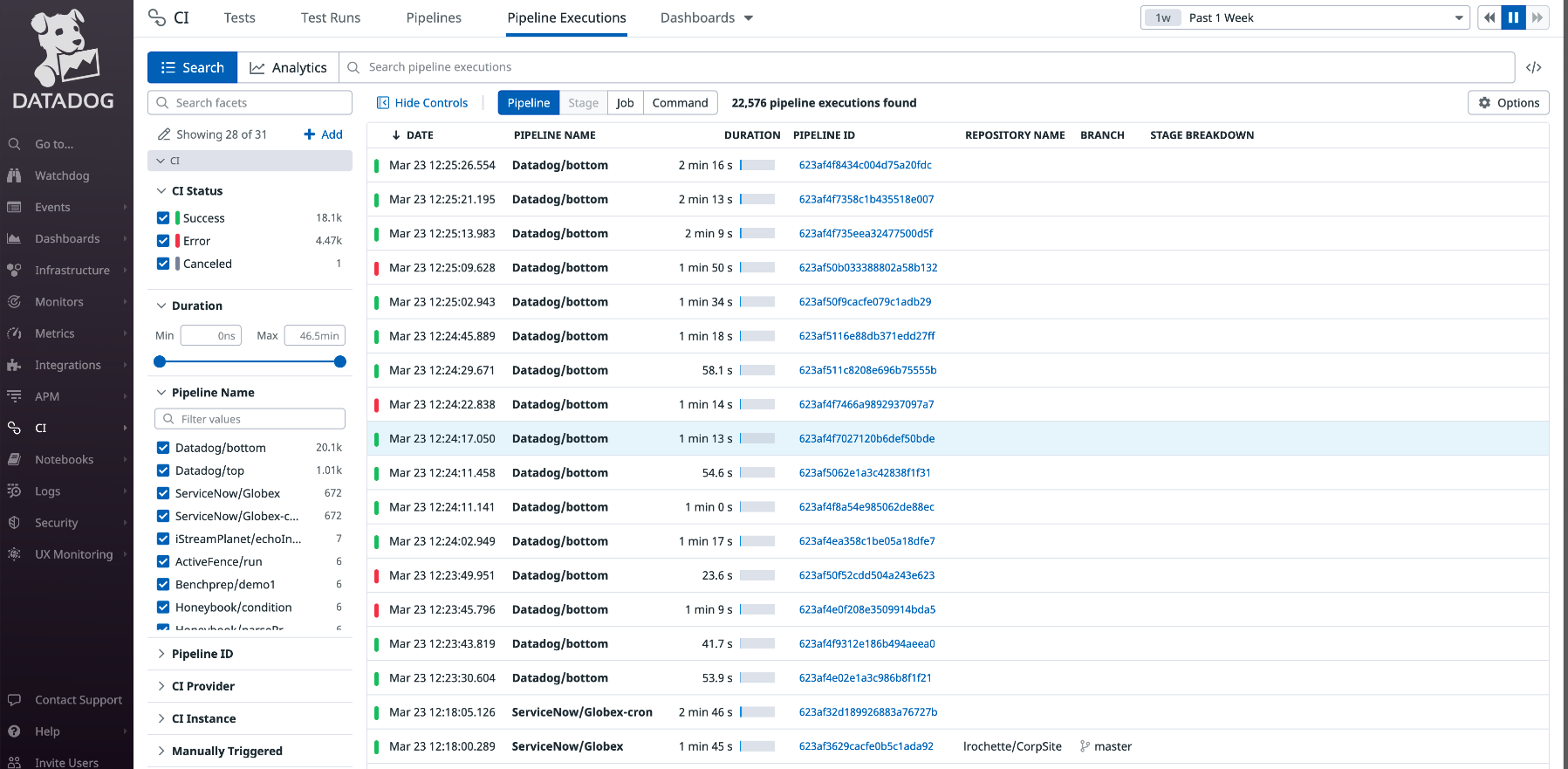Screen dimensions: 1568x769
Task: Click the rewind time range icon
Action: pyautogui.click(x=1489, y=17)
